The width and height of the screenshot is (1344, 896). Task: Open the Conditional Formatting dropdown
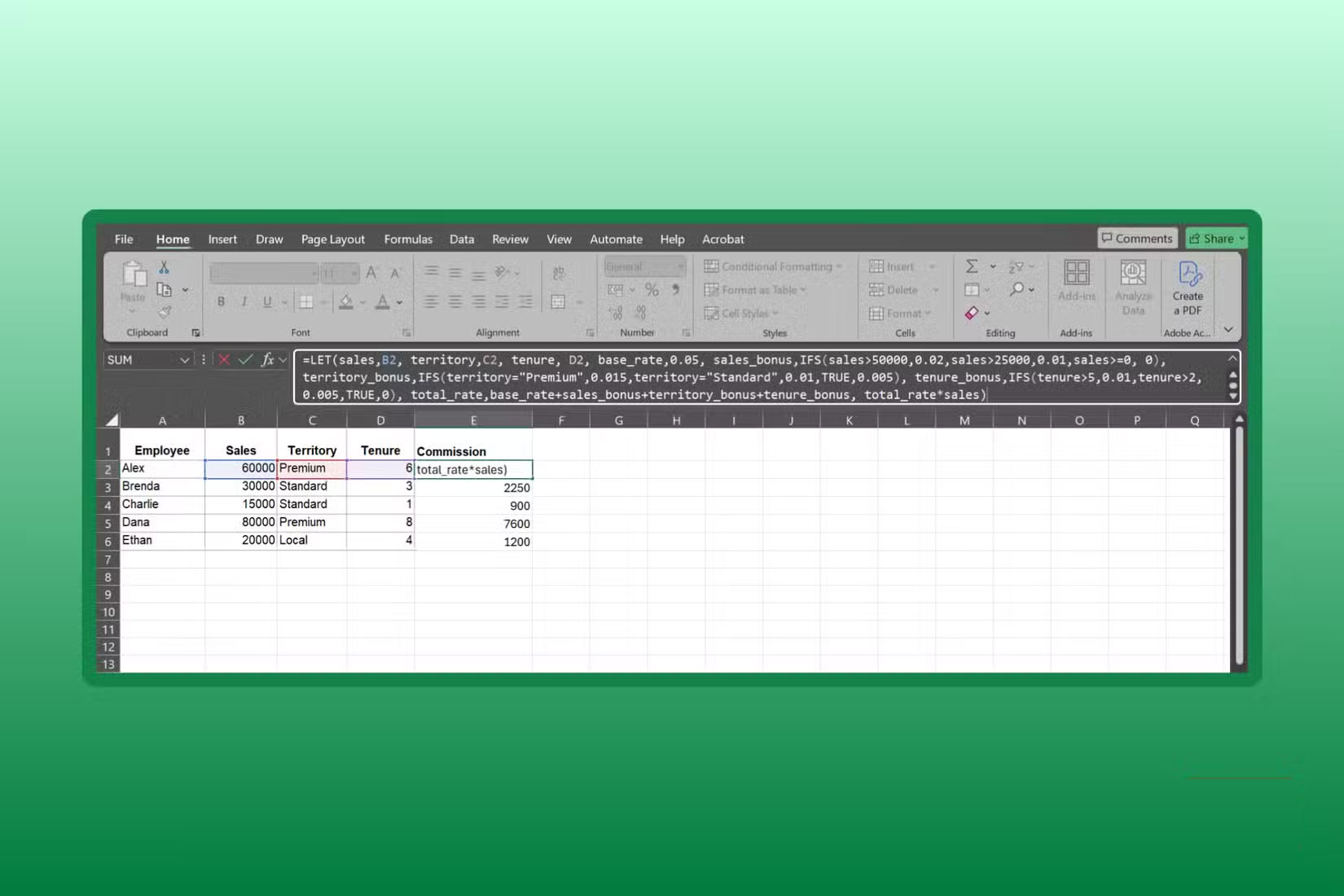coord(772,266)
